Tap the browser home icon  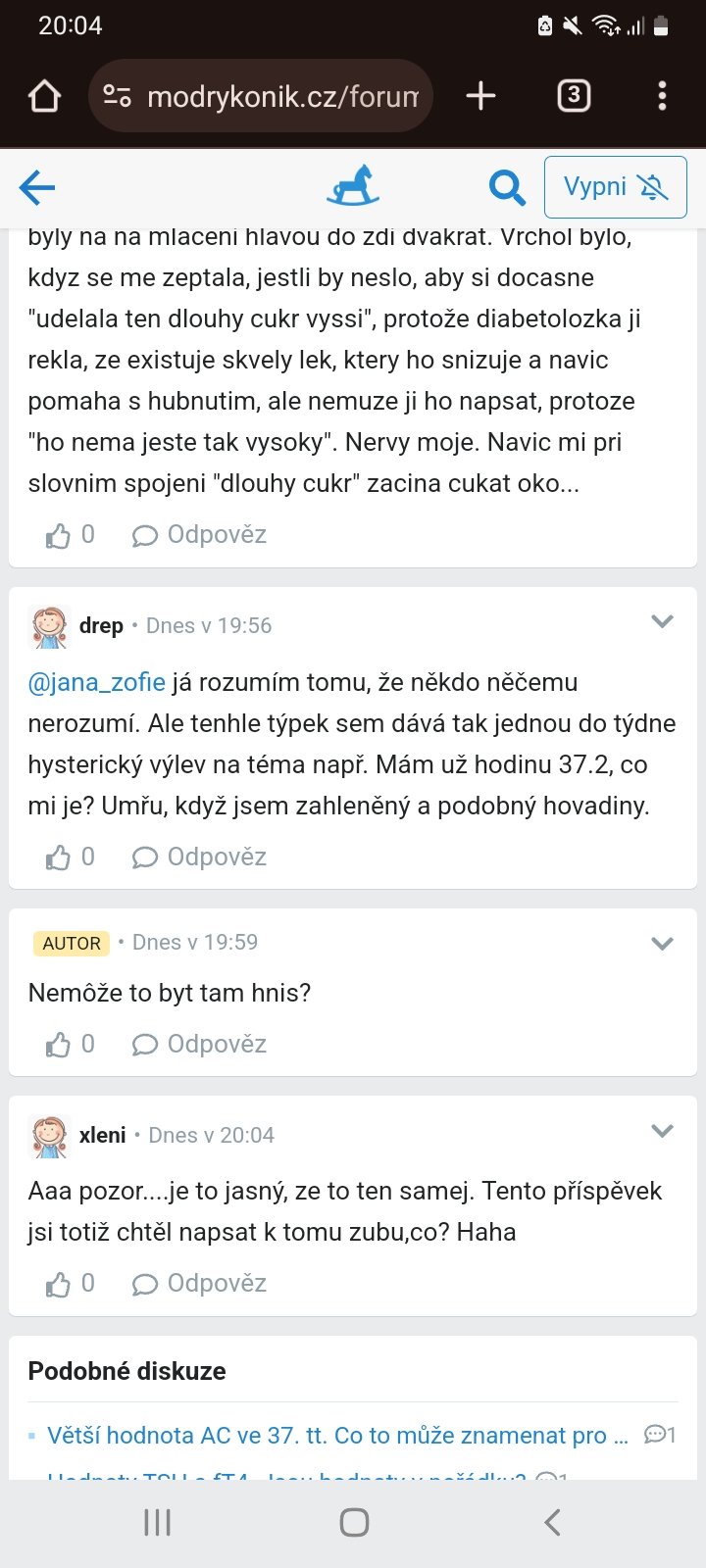[45, 96]
